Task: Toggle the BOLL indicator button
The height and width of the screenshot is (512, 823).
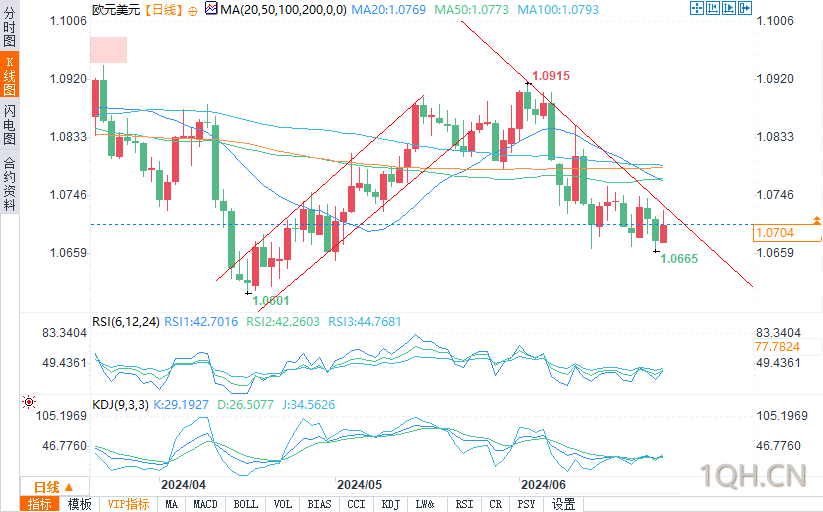Action: [x=245, y=504]
